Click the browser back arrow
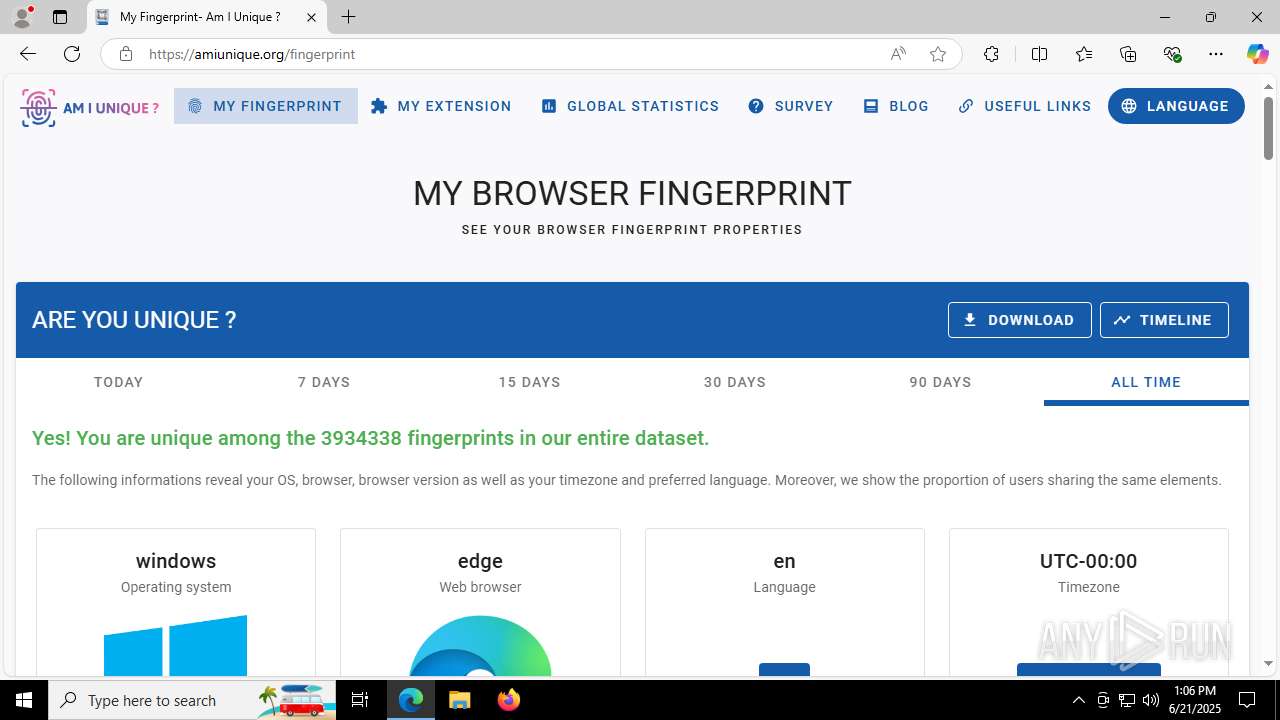Viewport: 1280px width, 720px height. [x=28, y=54]
